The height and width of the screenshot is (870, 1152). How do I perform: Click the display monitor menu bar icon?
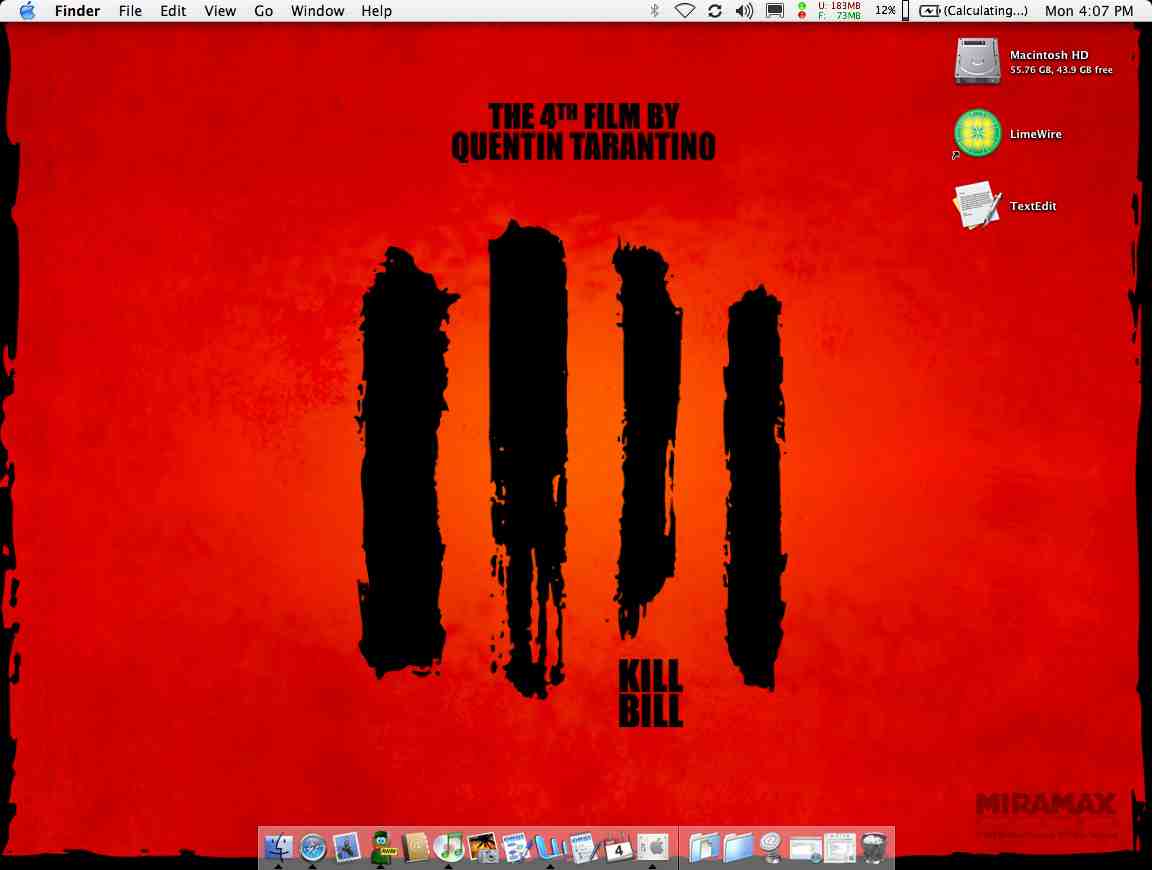pos(774,10)
